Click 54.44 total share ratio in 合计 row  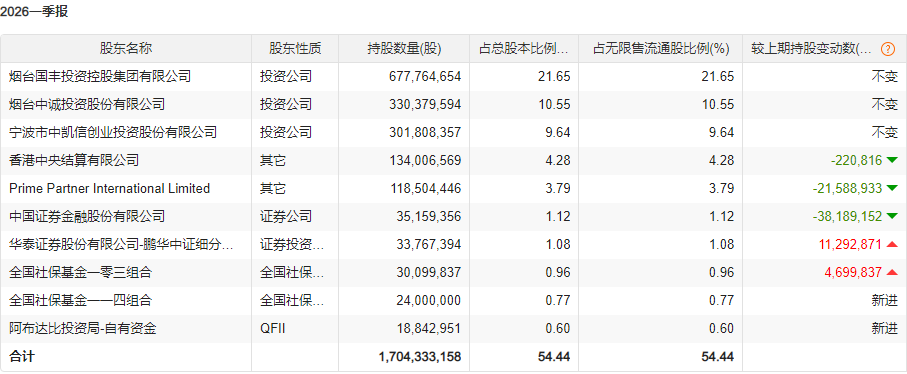coord(554,357)
